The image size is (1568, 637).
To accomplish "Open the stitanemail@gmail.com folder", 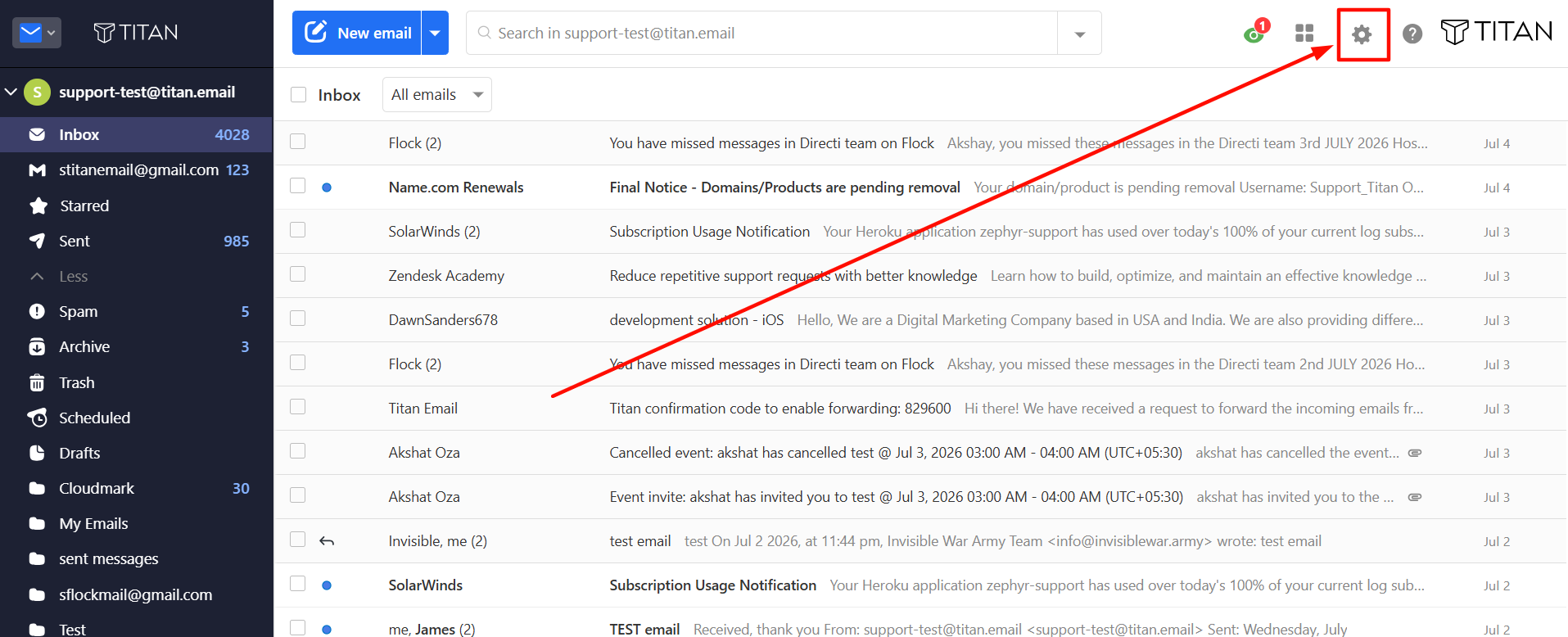I will pos(136,169).
